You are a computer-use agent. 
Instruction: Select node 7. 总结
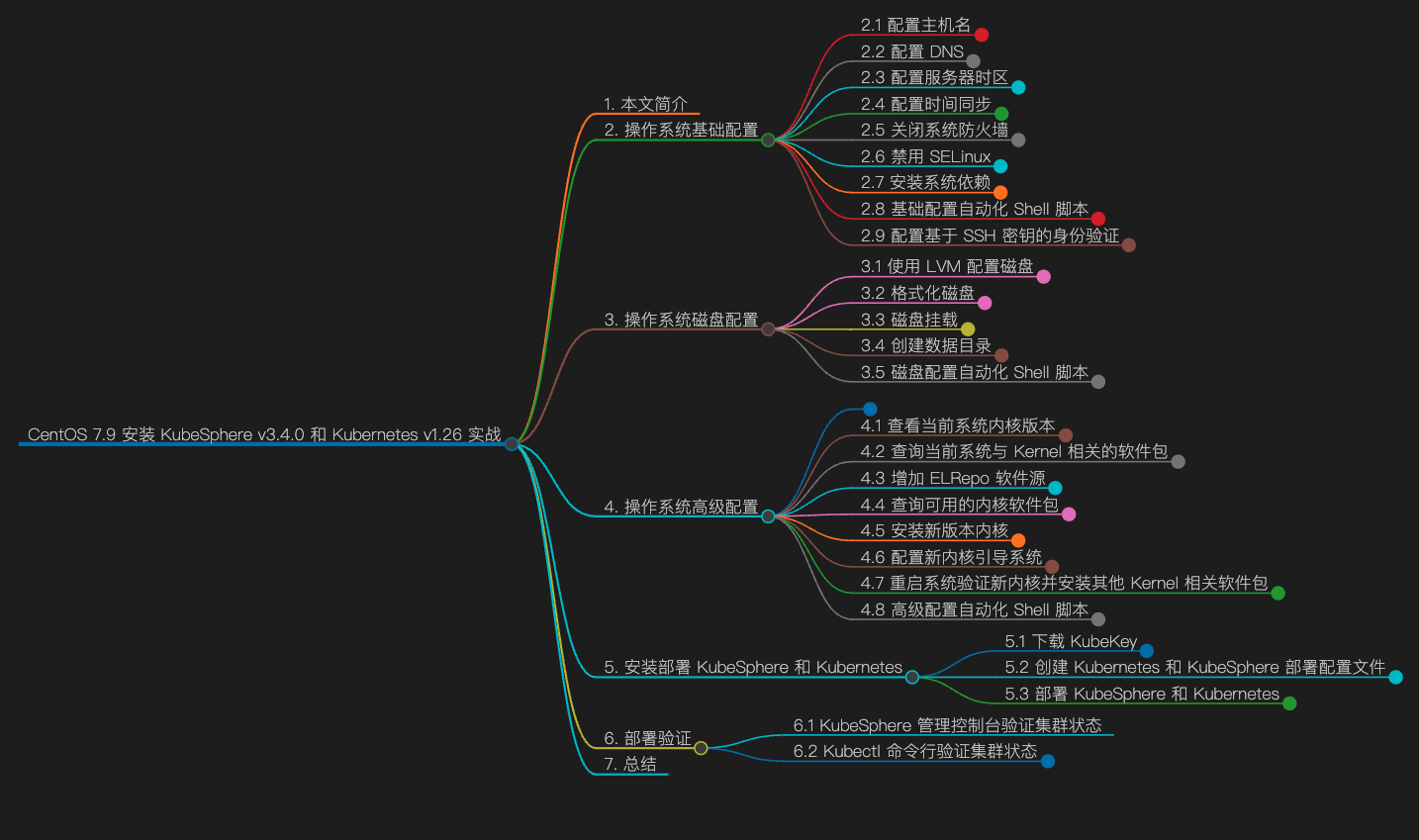point(630,764)
